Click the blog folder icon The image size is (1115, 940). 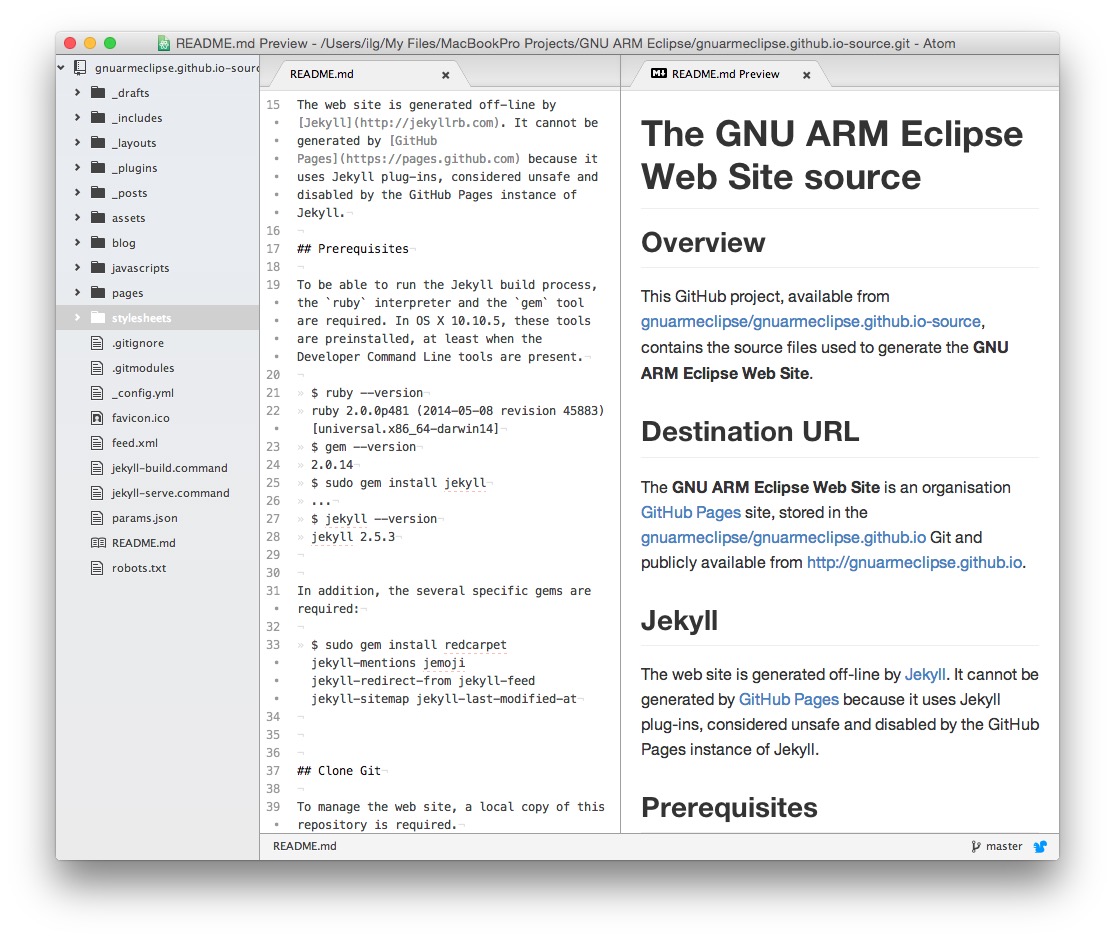98,242
